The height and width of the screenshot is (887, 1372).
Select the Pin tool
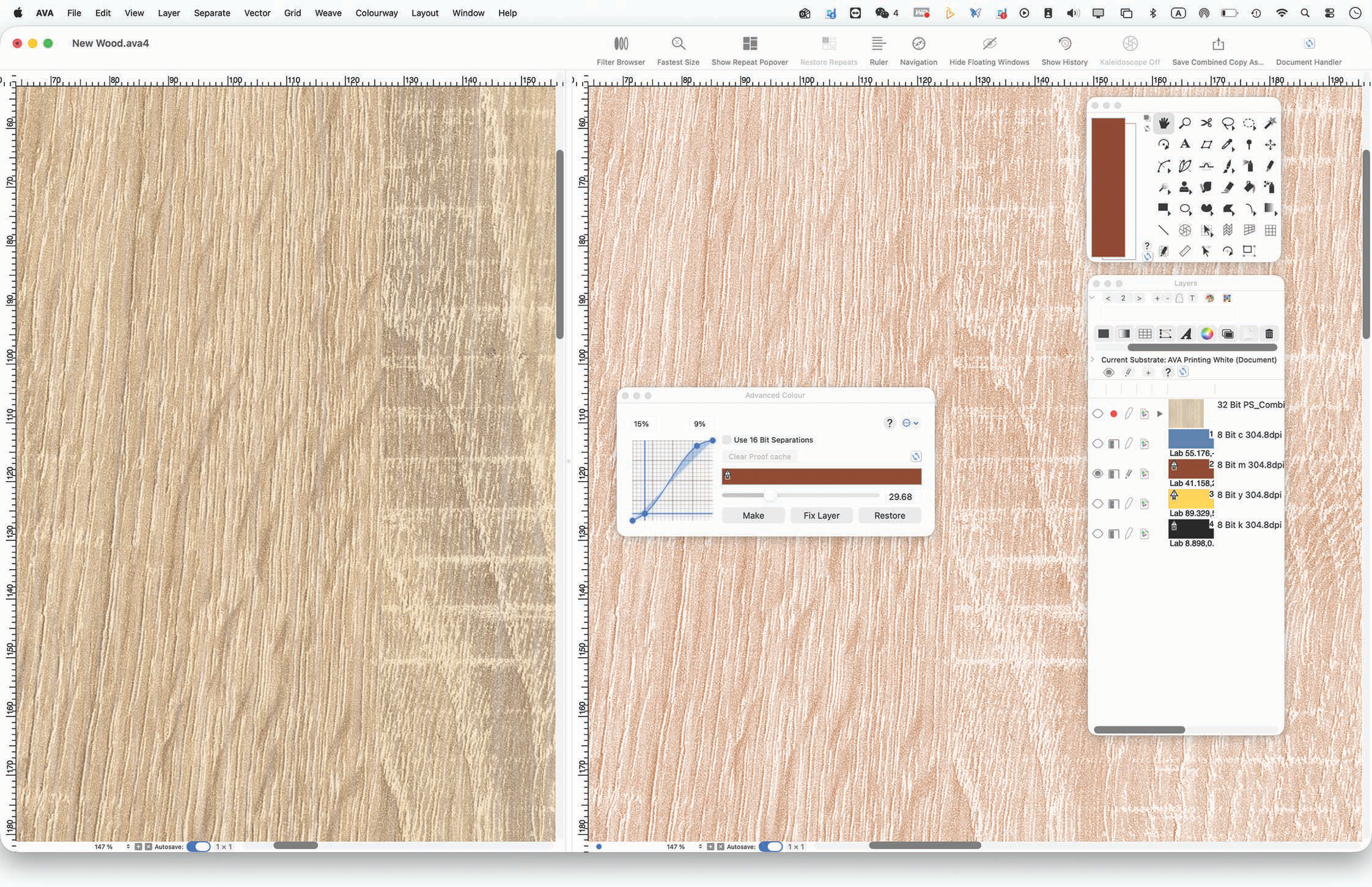(1248, 144)
